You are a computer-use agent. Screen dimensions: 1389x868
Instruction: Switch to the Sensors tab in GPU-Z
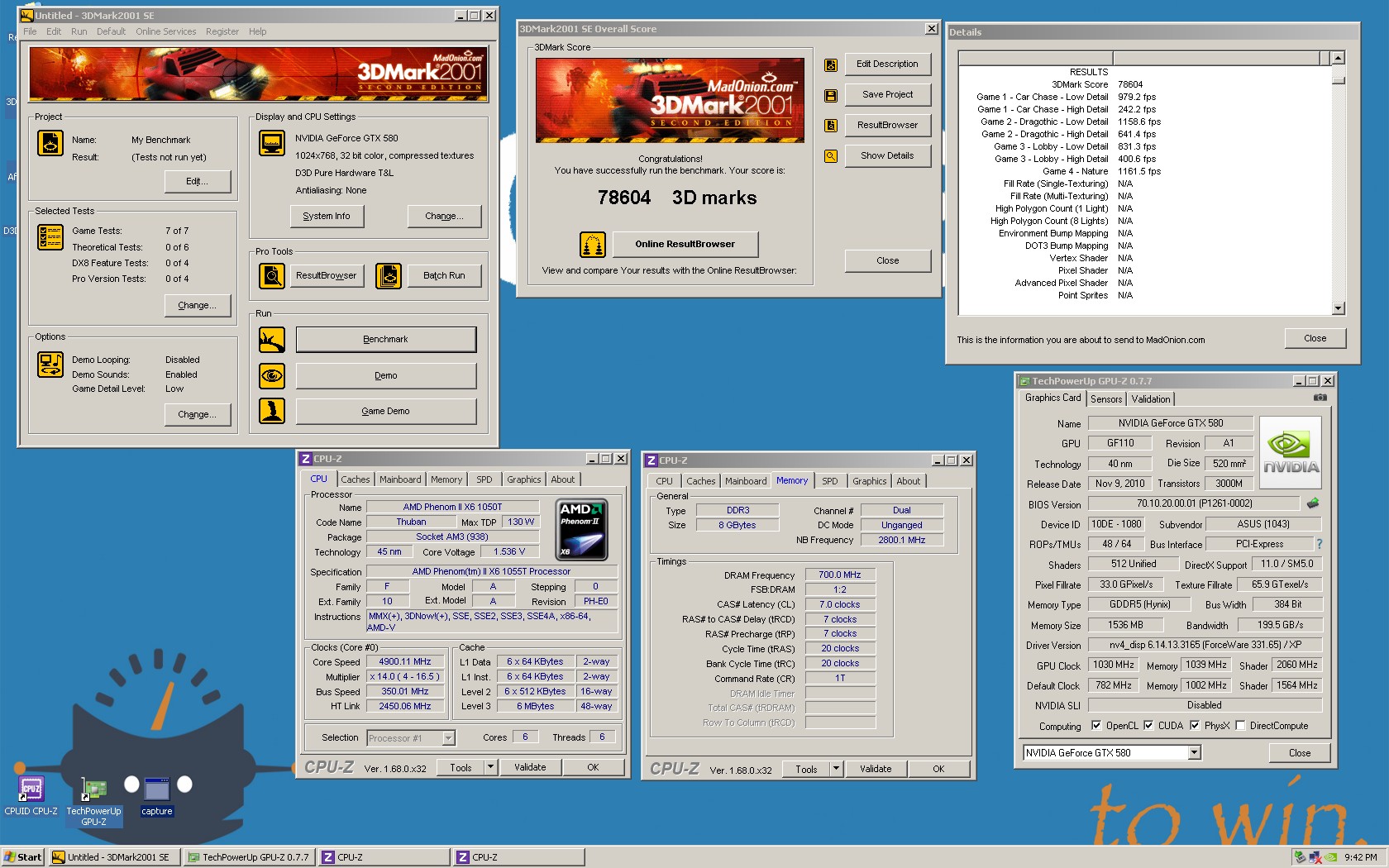(1106, 399)
